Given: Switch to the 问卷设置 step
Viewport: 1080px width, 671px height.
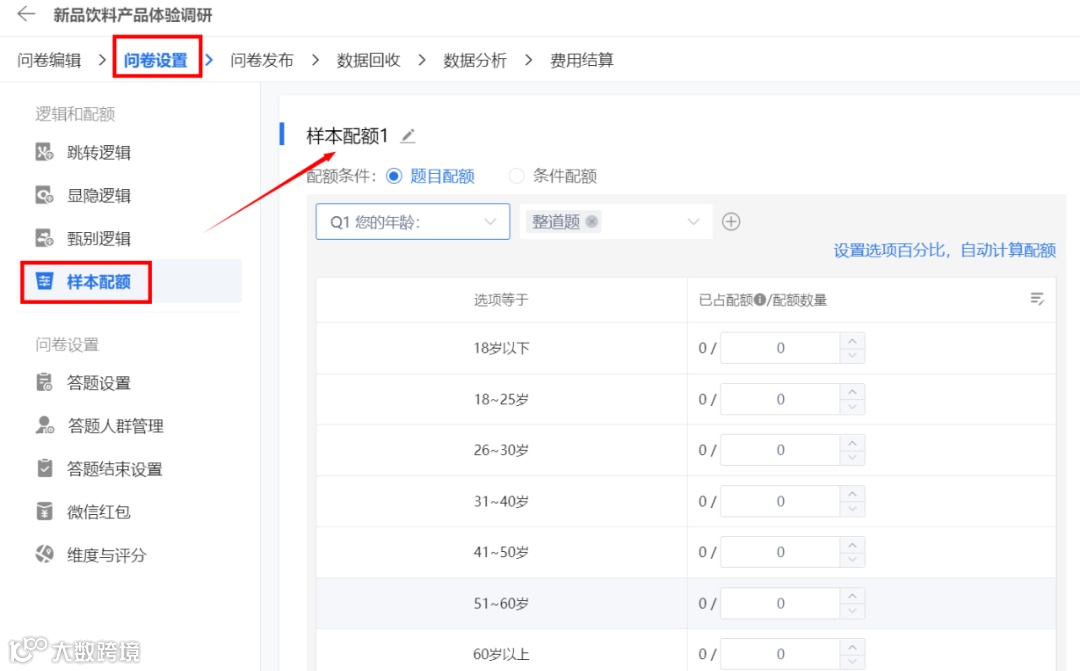Looking at the screenshot, I should tap(156, 61).
